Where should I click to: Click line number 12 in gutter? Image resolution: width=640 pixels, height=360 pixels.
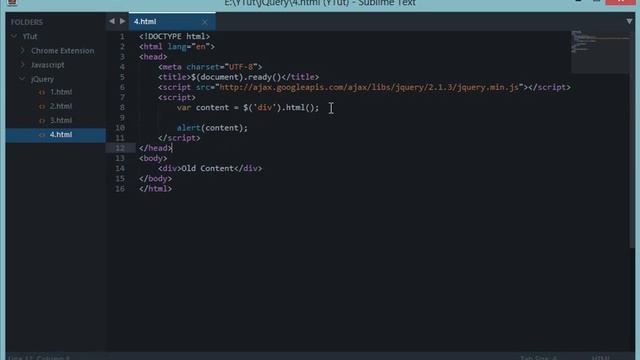120,148
